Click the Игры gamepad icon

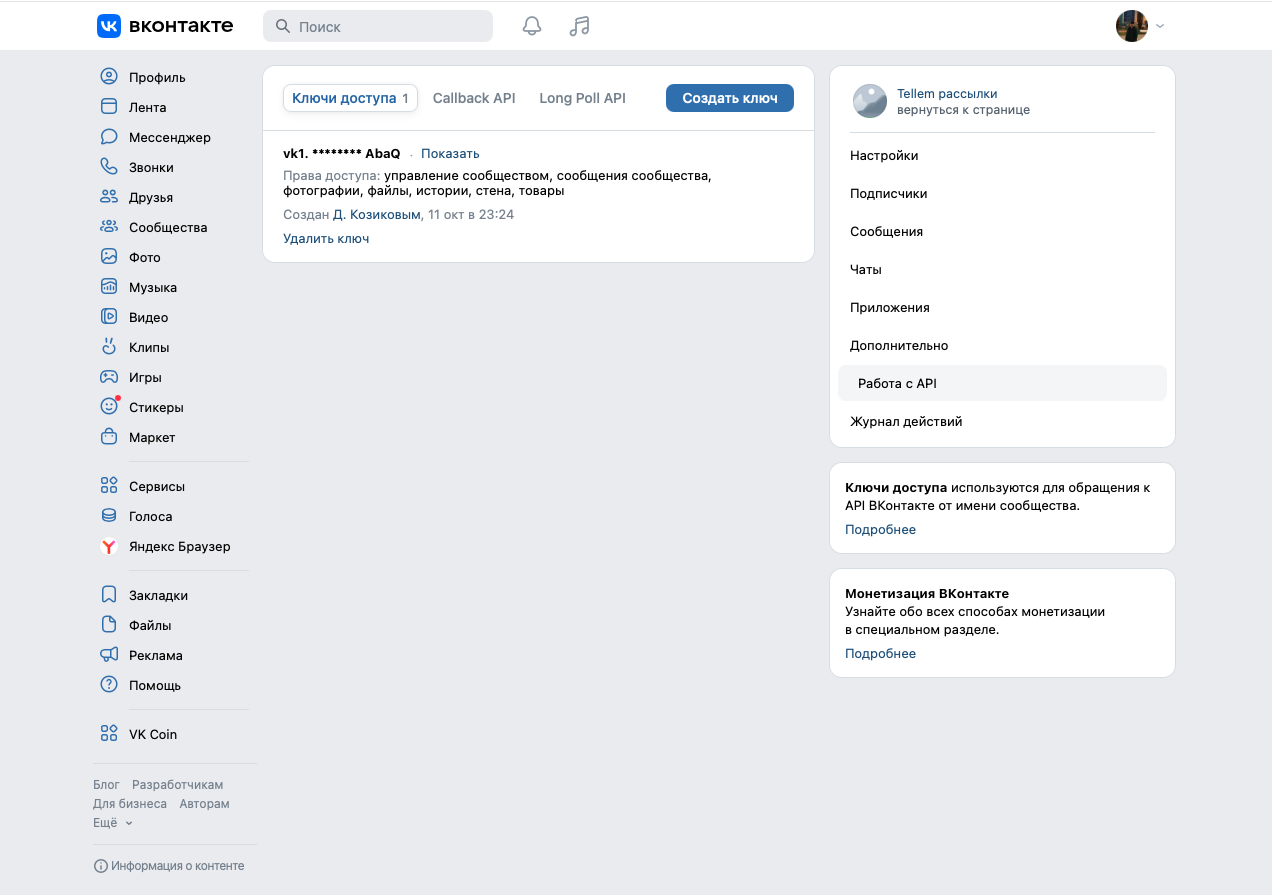click(109, 377)
